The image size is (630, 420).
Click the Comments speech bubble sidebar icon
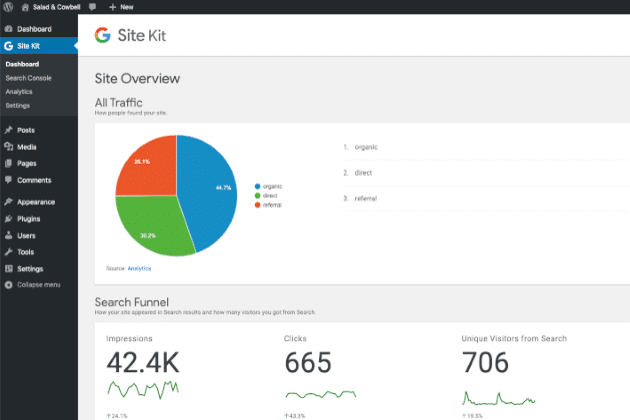coord(8,180)
